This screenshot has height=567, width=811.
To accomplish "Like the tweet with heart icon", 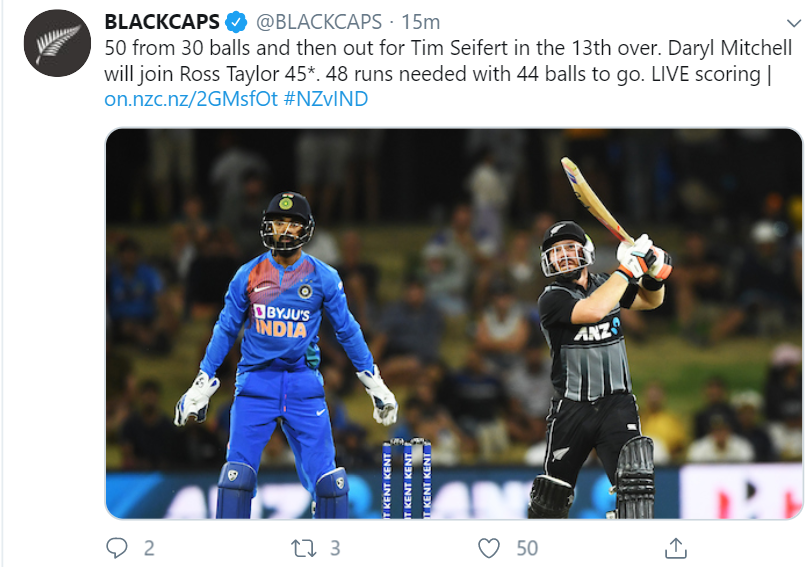I will [489, 548].
